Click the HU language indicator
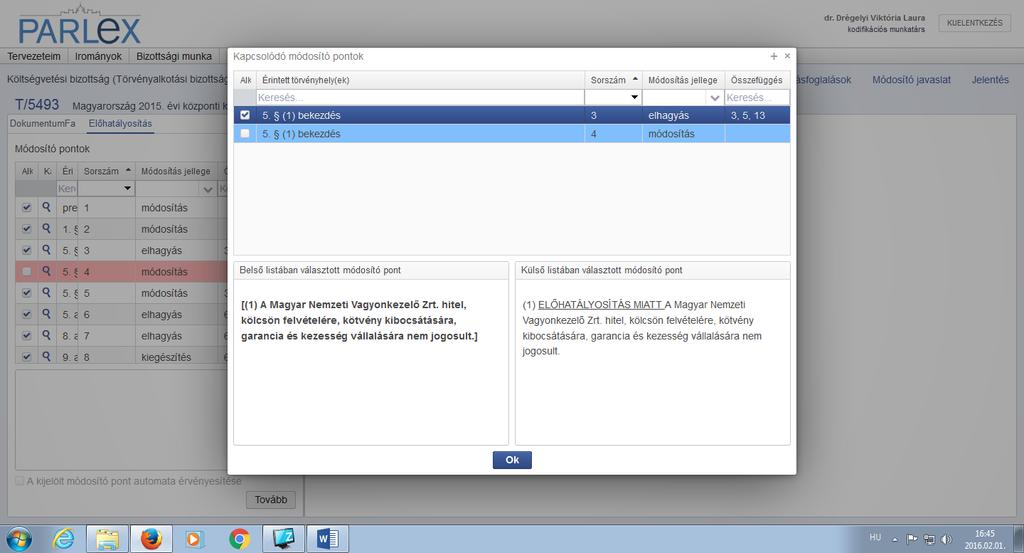Viewport: 1024px width, 553px height. click(875, 537)
